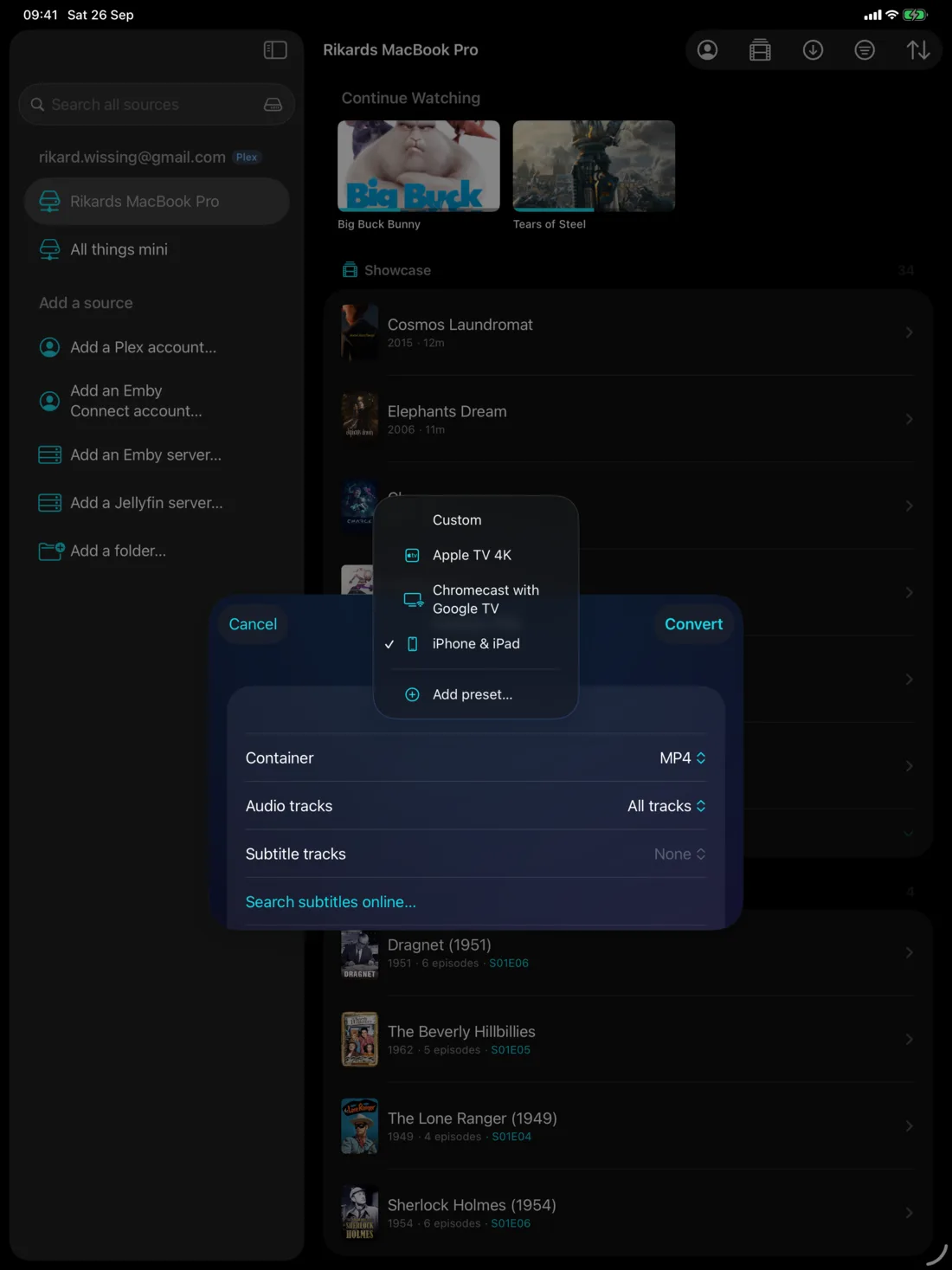Click Search subtitles online link
This screenshot has height=1270, width=952.
pos(331,902)
